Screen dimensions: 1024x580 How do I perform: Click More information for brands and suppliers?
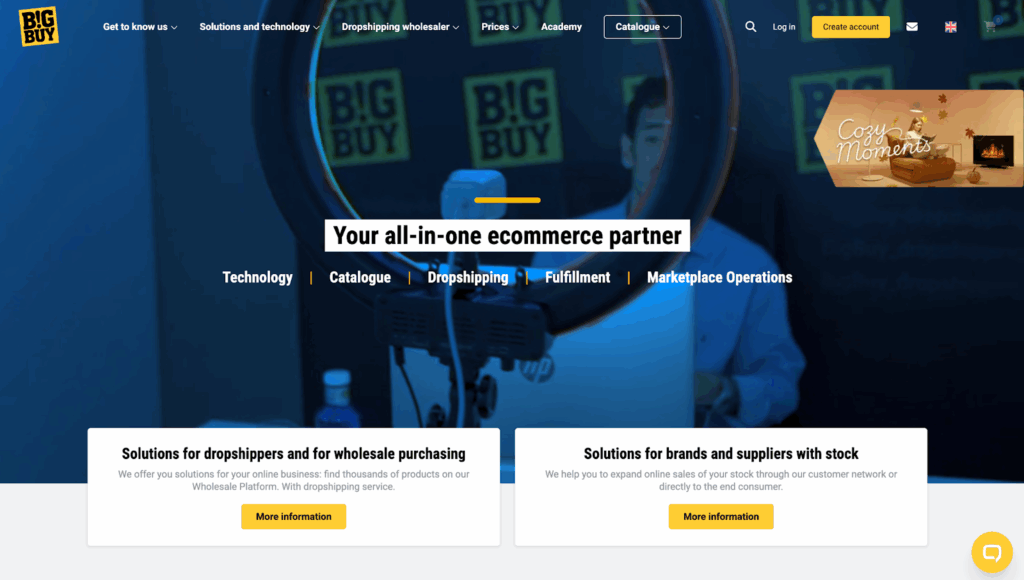721,517
